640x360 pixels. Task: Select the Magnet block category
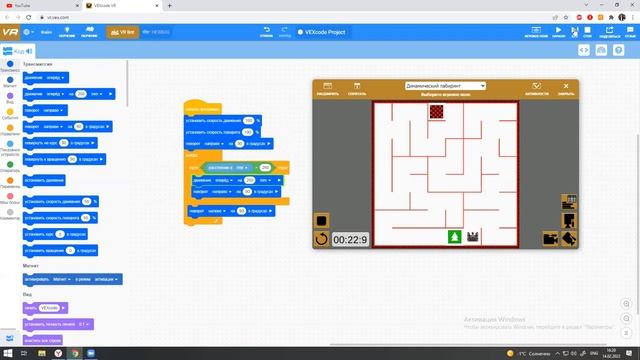tap(10, 82)
